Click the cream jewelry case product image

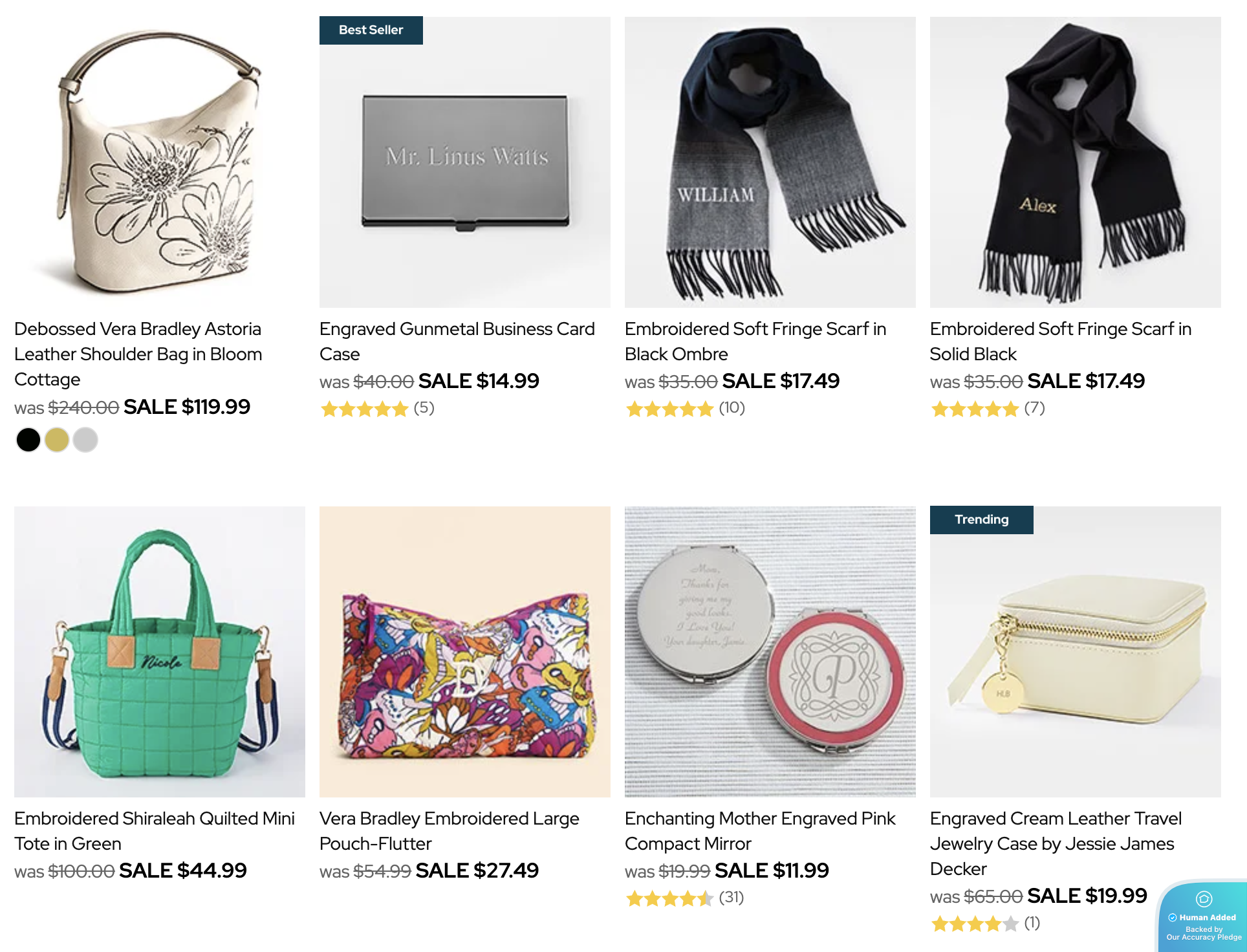click(1075, 651)
